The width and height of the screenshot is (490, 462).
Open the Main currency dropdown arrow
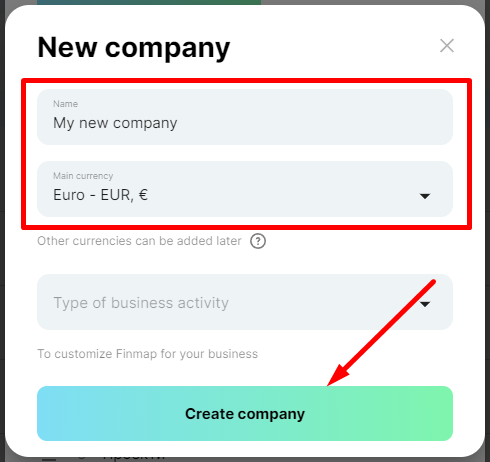425,196
